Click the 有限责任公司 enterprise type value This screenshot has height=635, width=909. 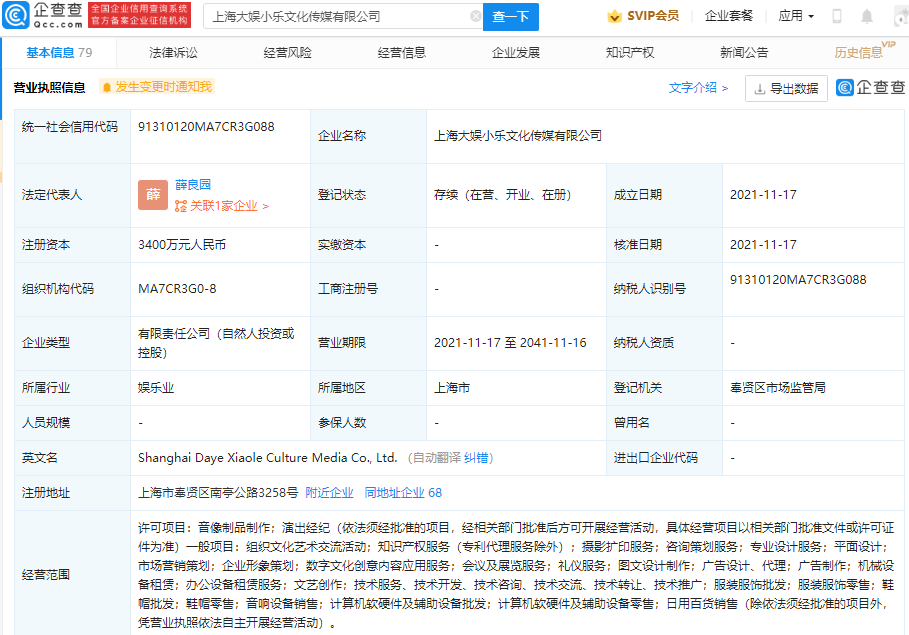(216, 343)
